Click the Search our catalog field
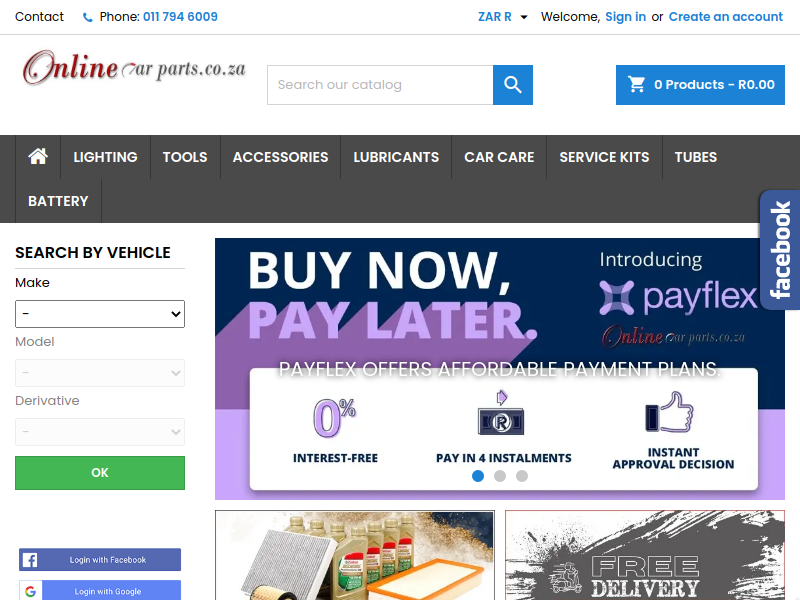Screen dimensions: 800x600 (x=380, y=85)
